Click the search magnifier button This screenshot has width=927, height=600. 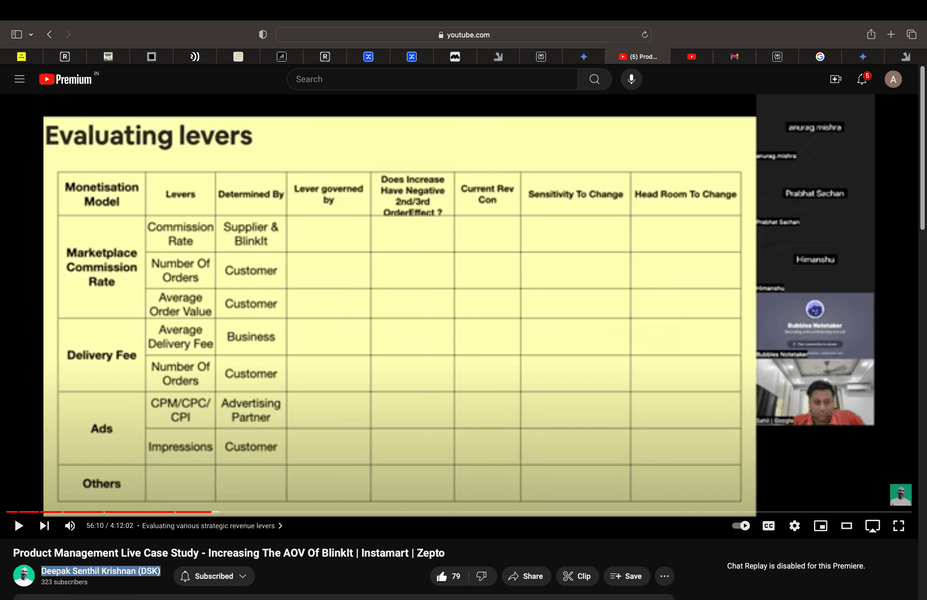[595, 79]
